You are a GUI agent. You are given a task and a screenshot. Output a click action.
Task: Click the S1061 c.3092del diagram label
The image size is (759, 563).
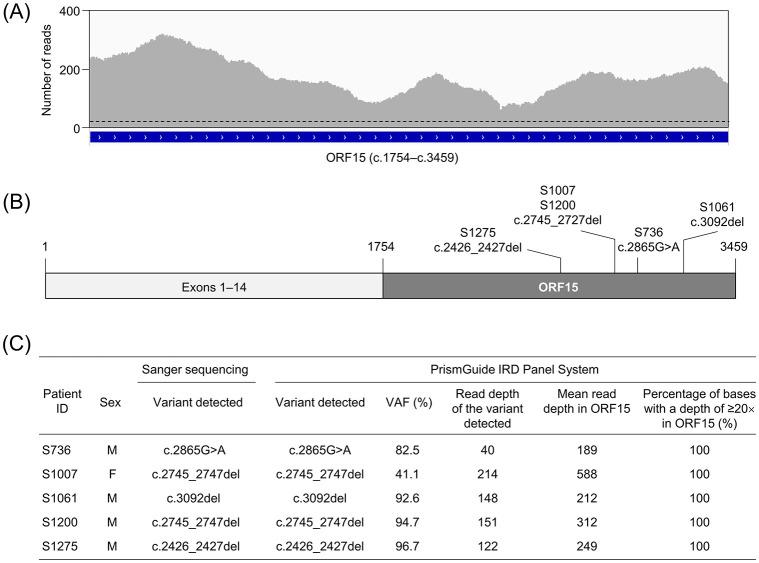(717, 214)
